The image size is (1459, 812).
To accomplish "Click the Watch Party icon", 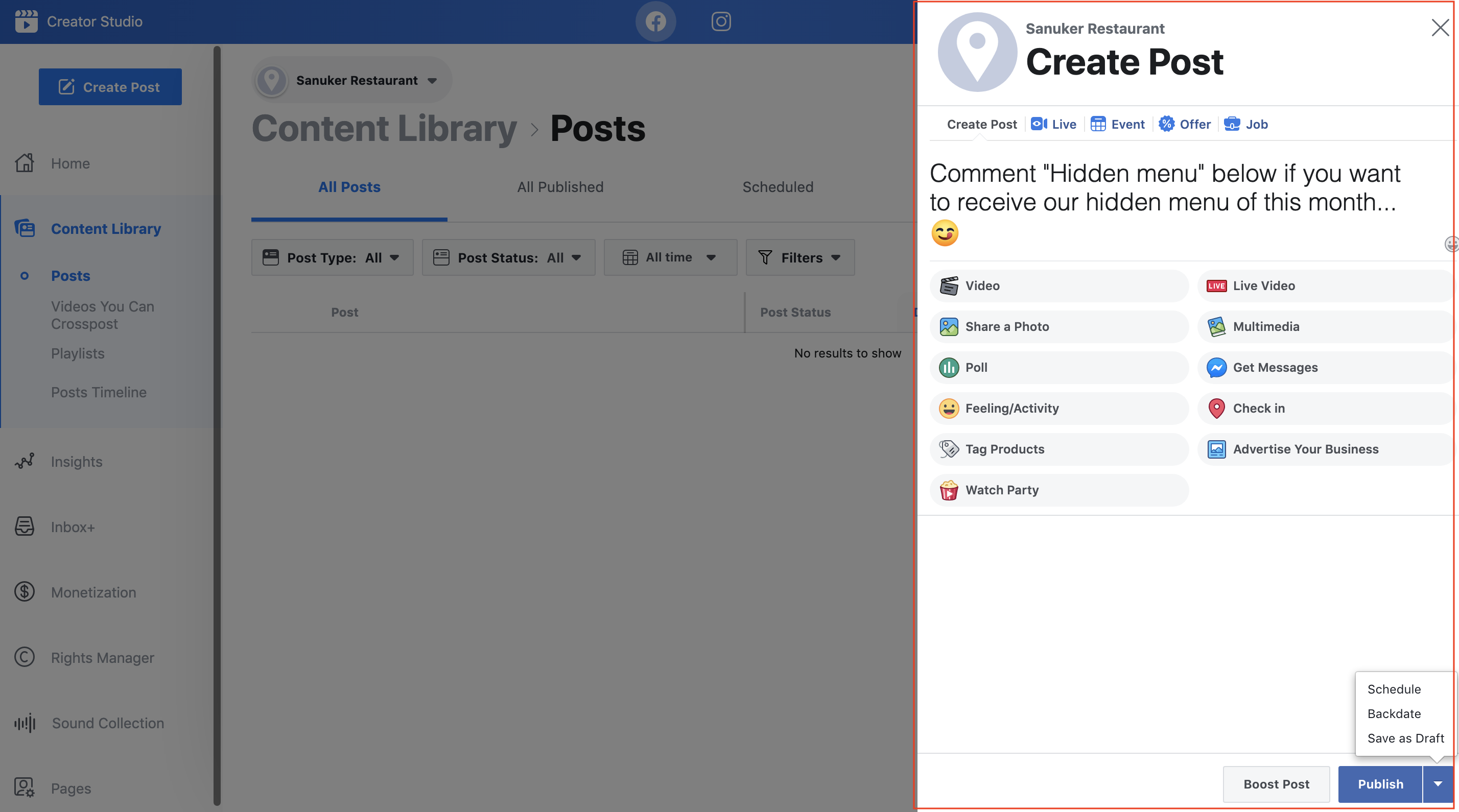I will click(x=947, y=490).
